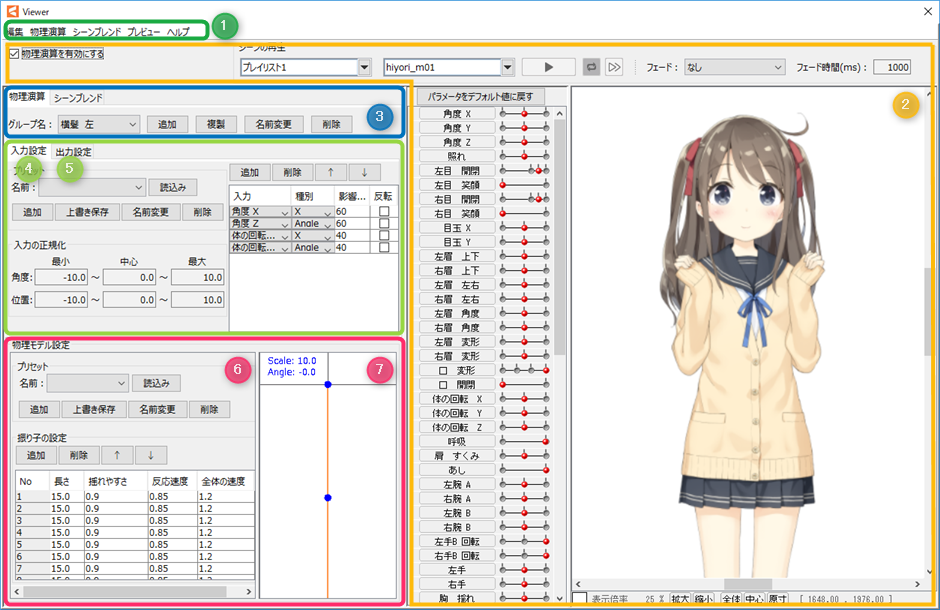Click the 全体の速度 column header

pos(225,481)
